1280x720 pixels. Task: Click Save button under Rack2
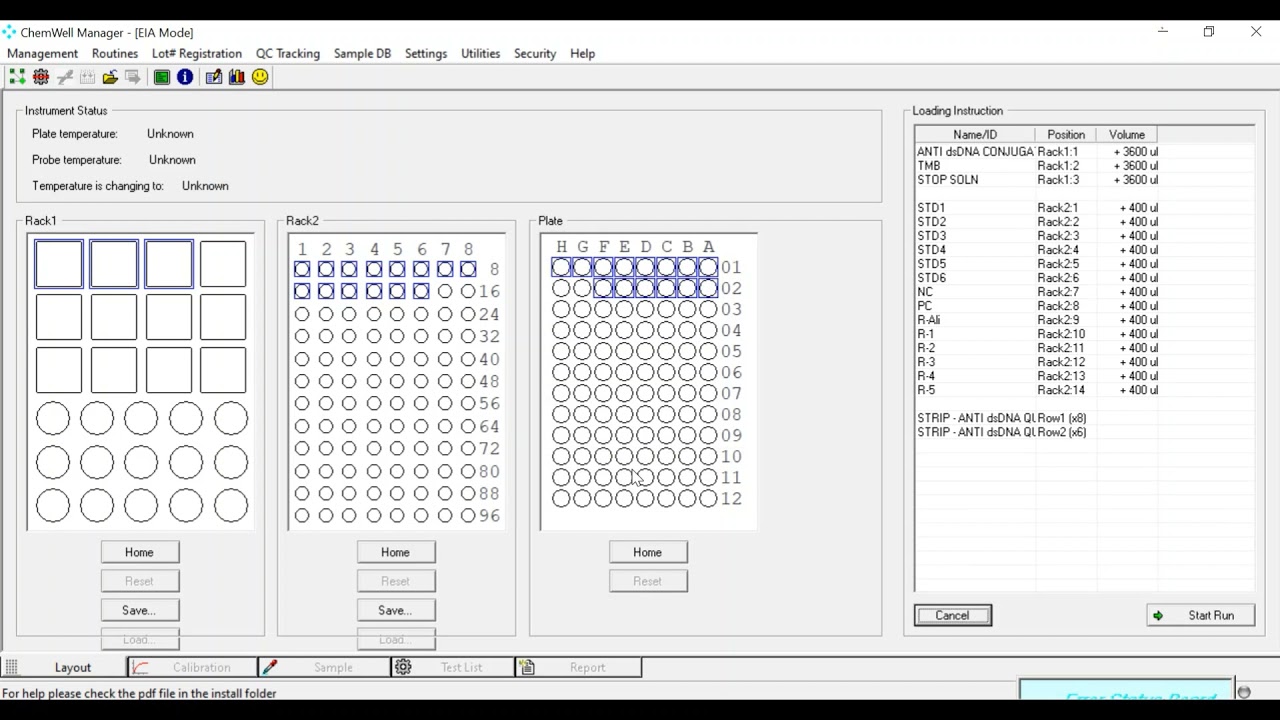click(x=395, y=610)
